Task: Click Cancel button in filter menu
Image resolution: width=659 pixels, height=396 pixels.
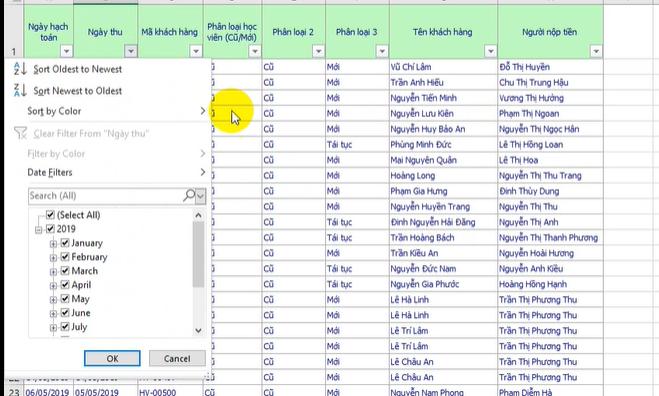Action: pos(177,359)
